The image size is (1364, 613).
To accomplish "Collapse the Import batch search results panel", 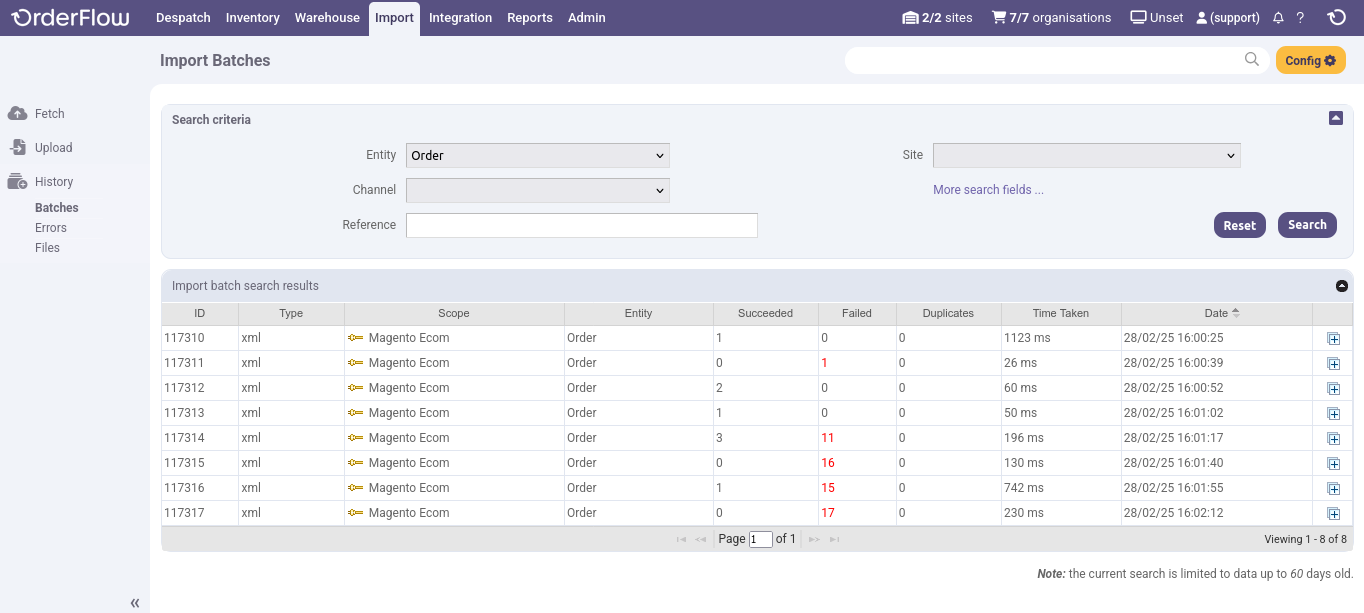I will [x=1341, y=285].
